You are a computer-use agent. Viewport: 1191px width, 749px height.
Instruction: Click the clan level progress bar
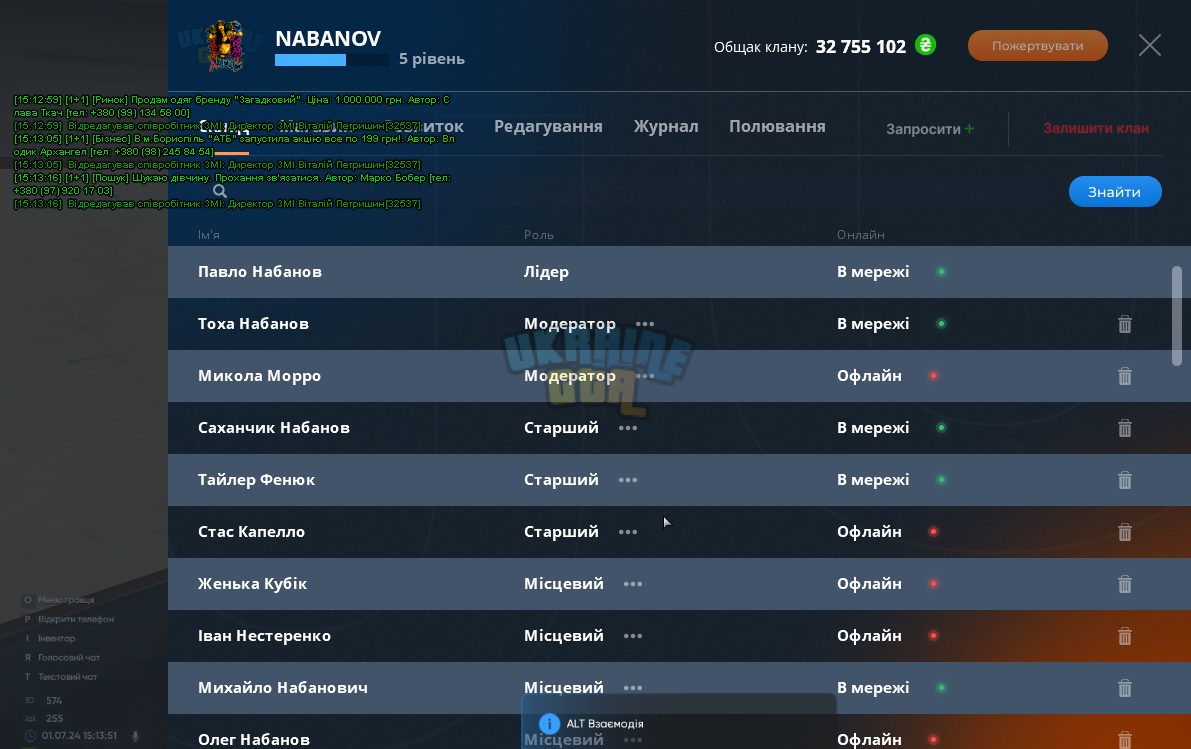coord(332,60)
